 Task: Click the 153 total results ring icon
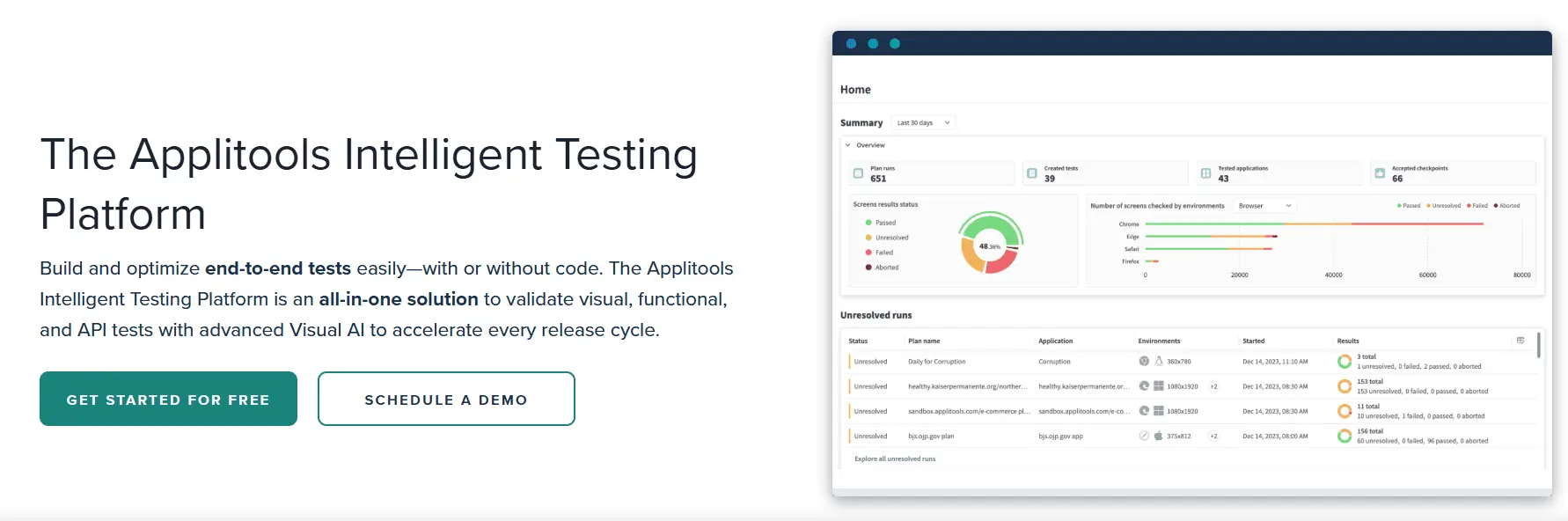[x=1345, y=385]
